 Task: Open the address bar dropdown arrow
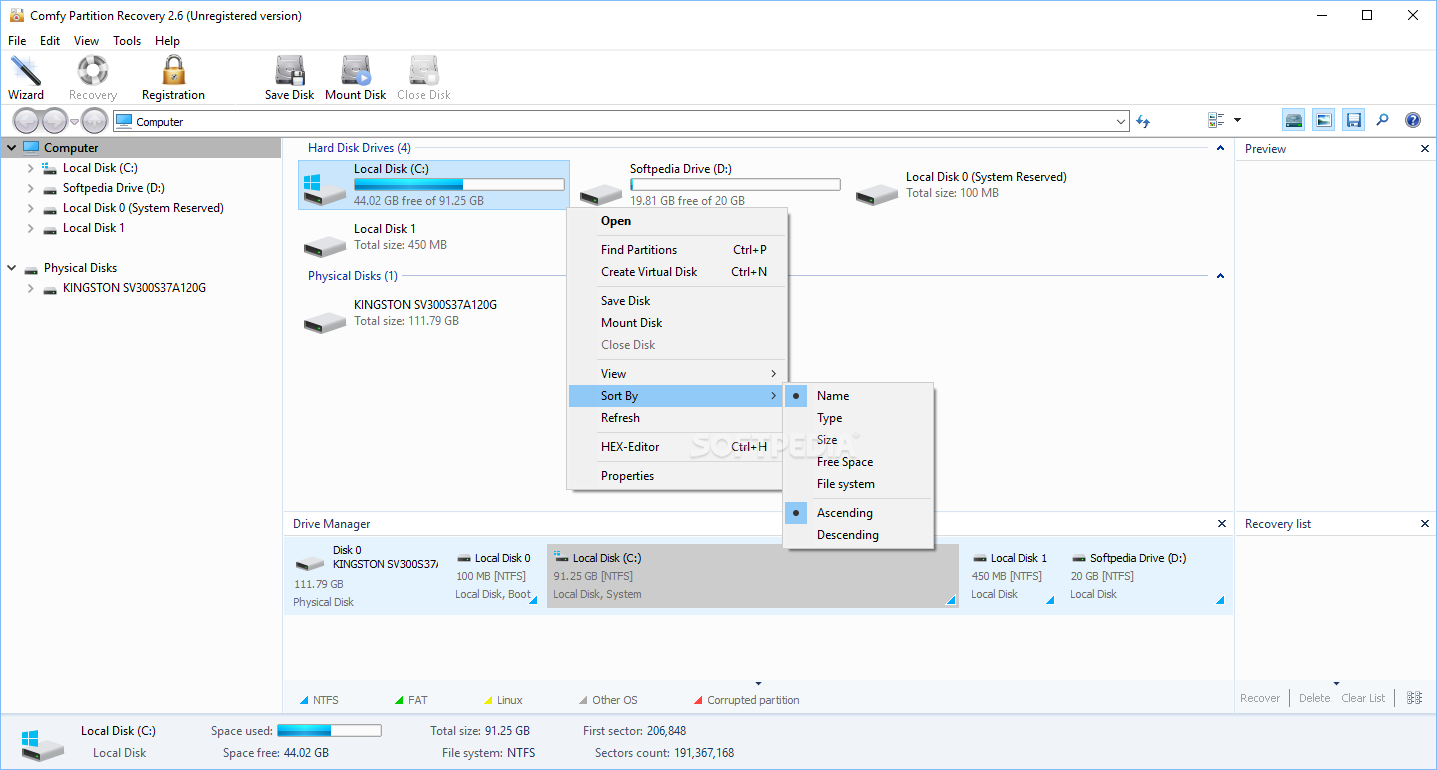tap(1120, 121)
